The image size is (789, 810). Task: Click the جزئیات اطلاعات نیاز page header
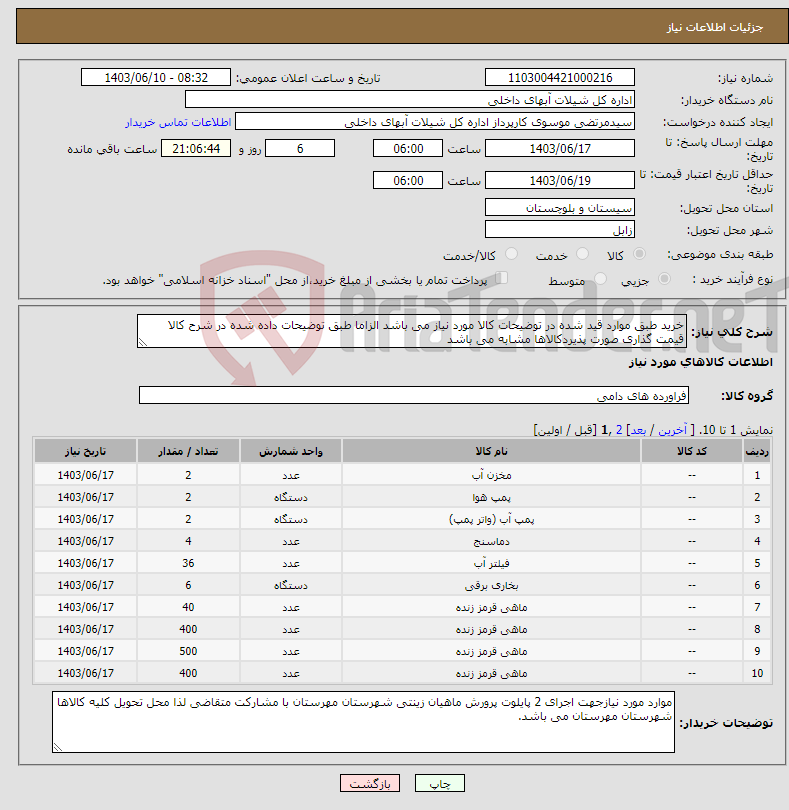pyautogui.click(x=715, y=27)
